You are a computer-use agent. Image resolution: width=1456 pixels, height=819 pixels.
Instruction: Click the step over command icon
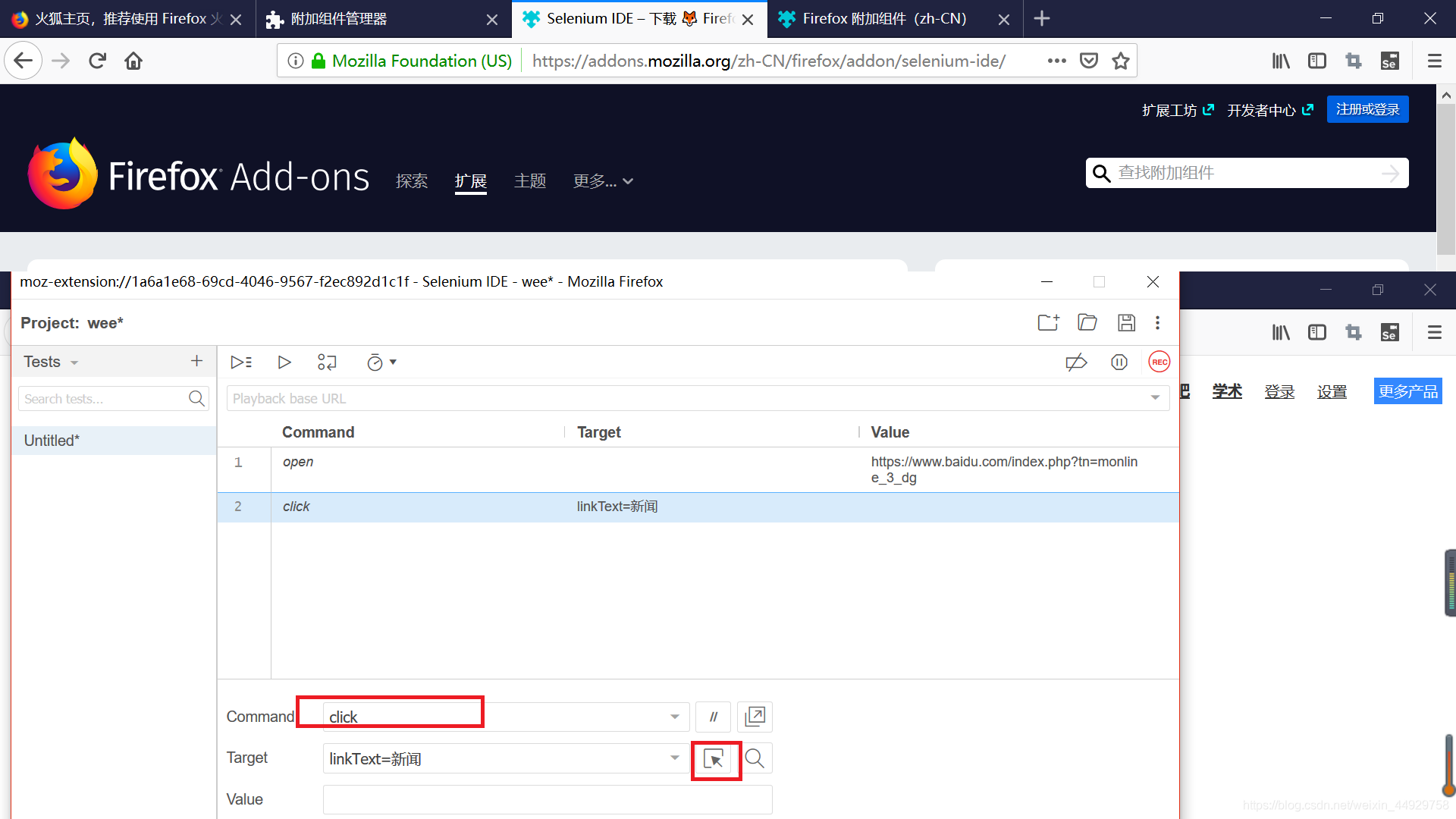(327, 362)
